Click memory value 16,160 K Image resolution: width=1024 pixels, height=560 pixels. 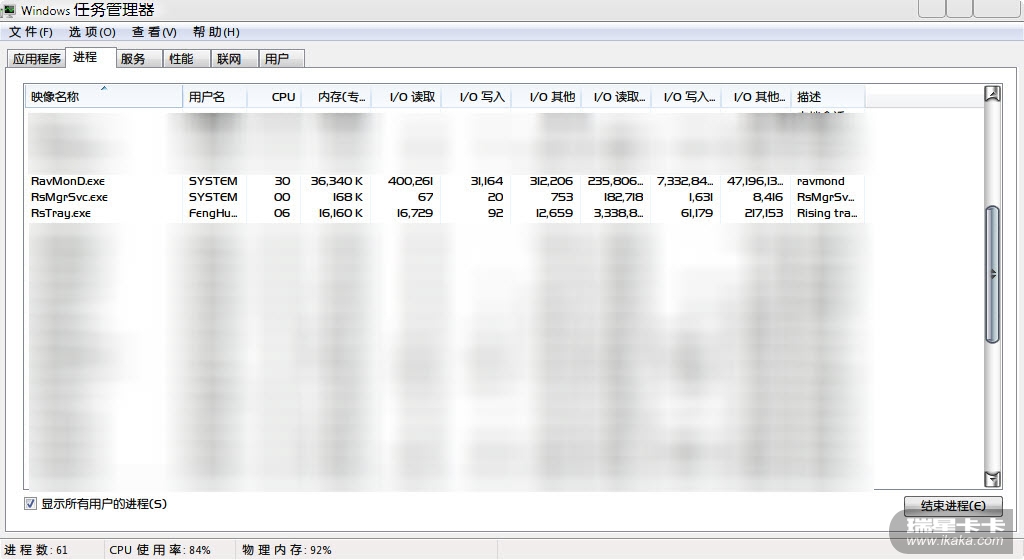(340, 213)
